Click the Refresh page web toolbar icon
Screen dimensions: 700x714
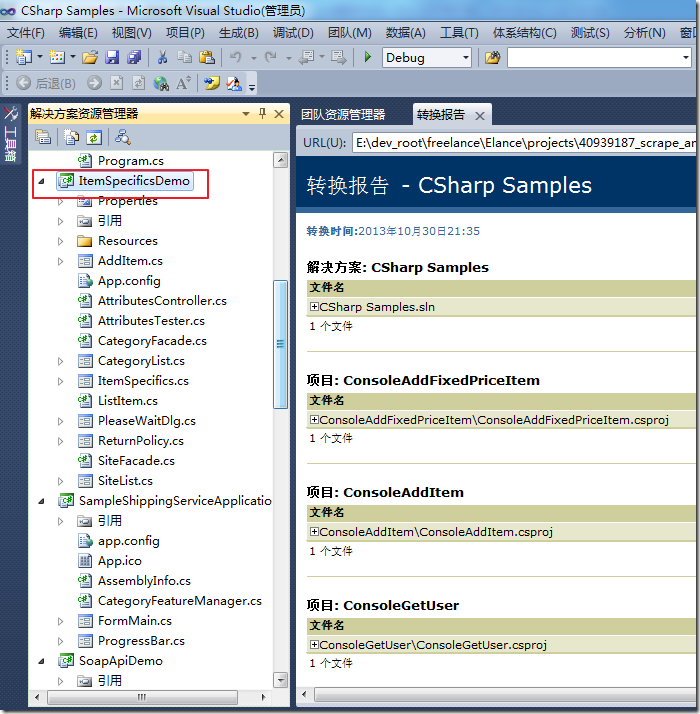coord(139,83)
